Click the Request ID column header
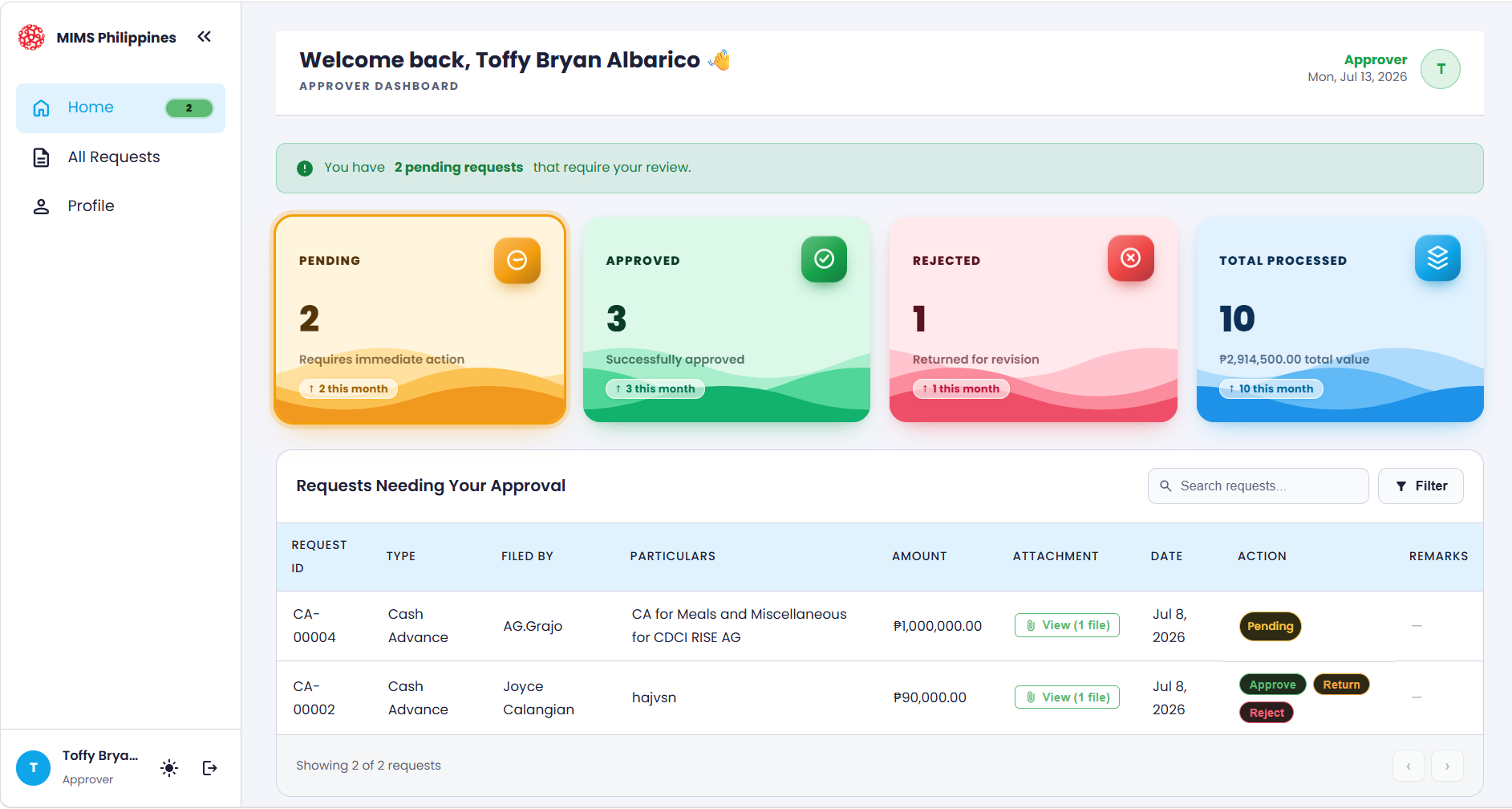 [319, 557]
